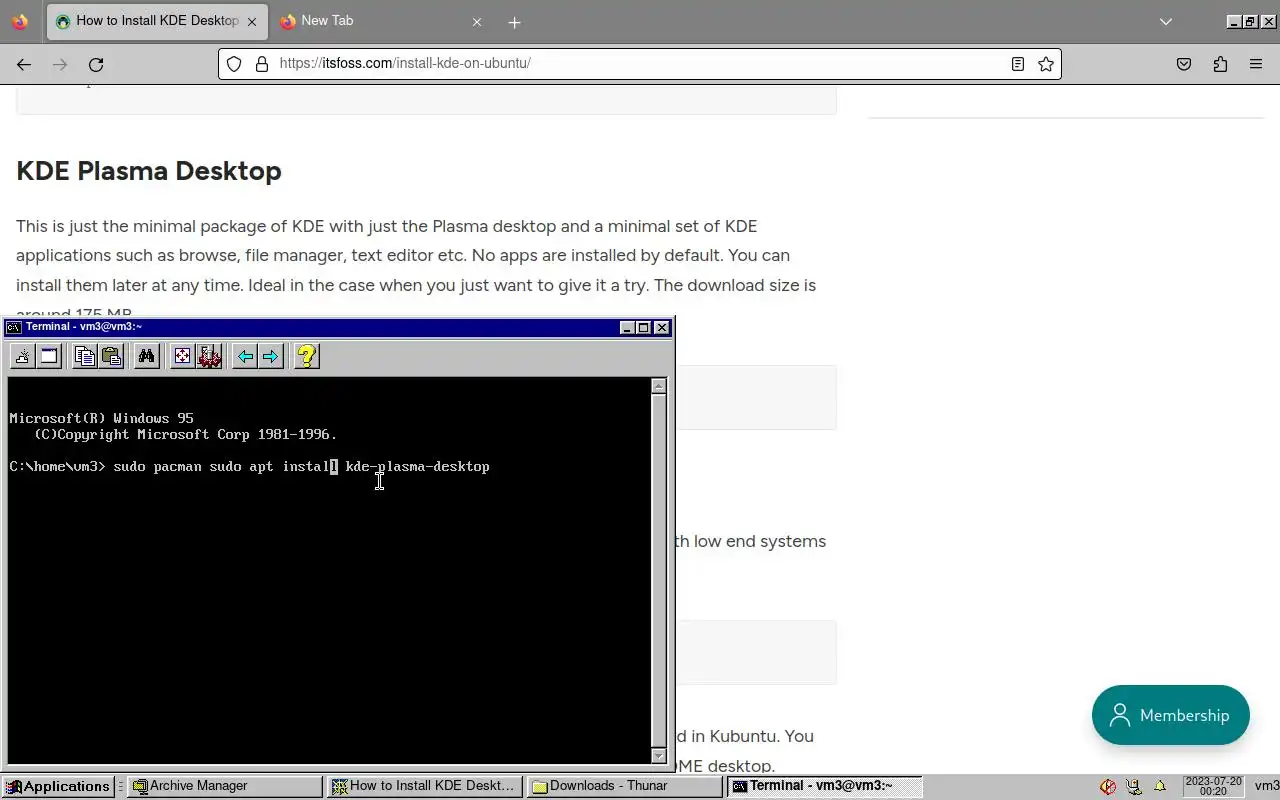Go to next terminal tab arrow
The width and height of the screenshot is (1280, 800).
(270, 356)
